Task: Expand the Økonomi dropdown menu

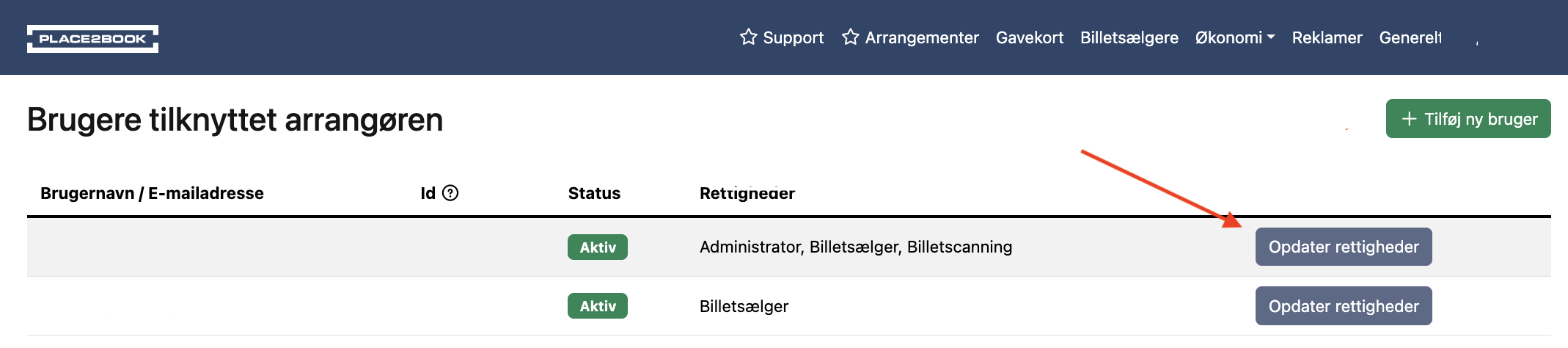Action: [x=1234, y=37]
